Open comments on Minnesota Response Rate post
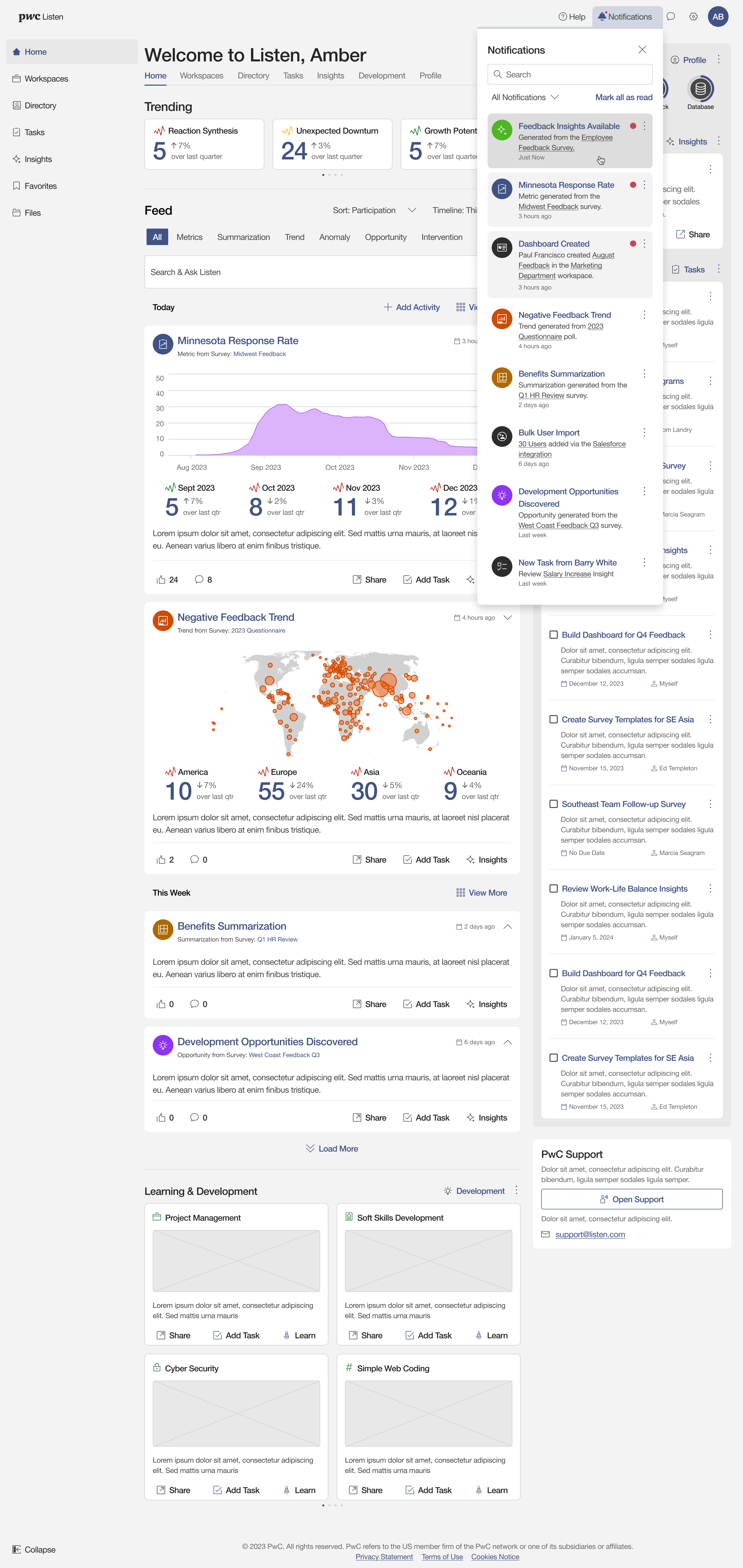This screenshot has width=743, height=1568. [199, 579]
